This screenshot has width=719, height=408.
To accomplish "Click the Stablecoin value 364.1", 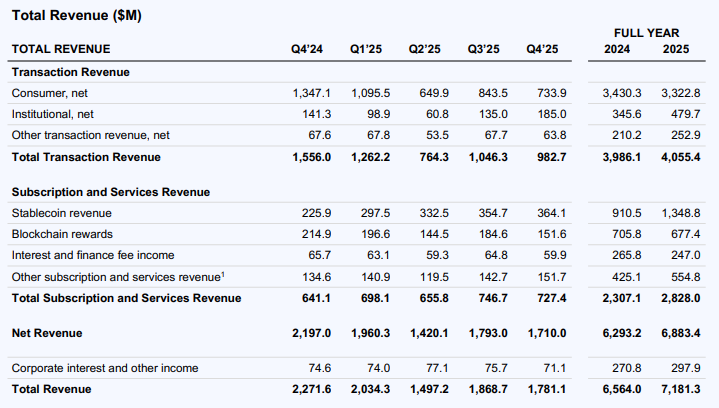I will 552,213.
